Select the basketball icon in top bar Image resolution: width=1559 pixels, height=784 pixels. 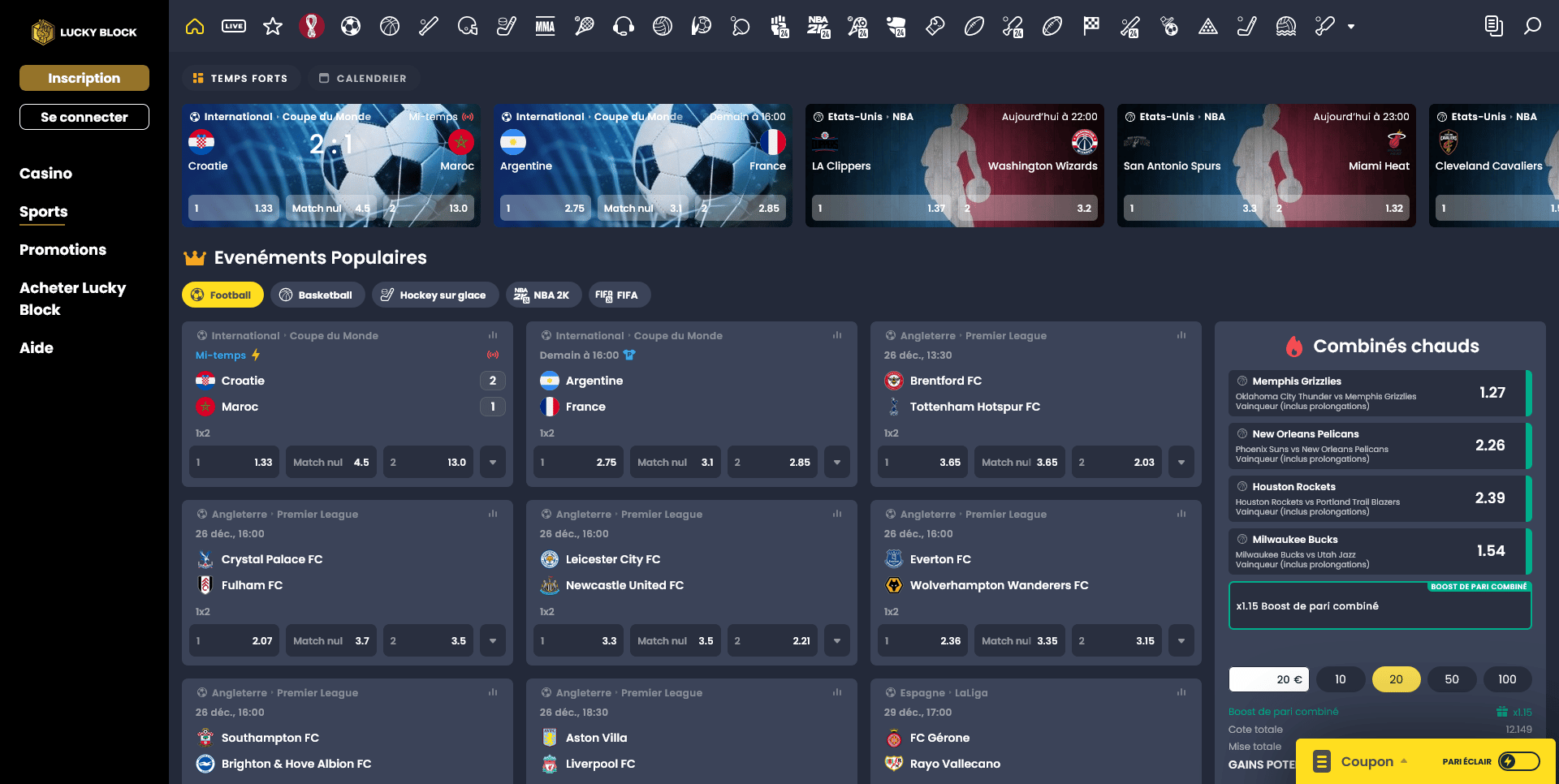click(x=390, y=27)
